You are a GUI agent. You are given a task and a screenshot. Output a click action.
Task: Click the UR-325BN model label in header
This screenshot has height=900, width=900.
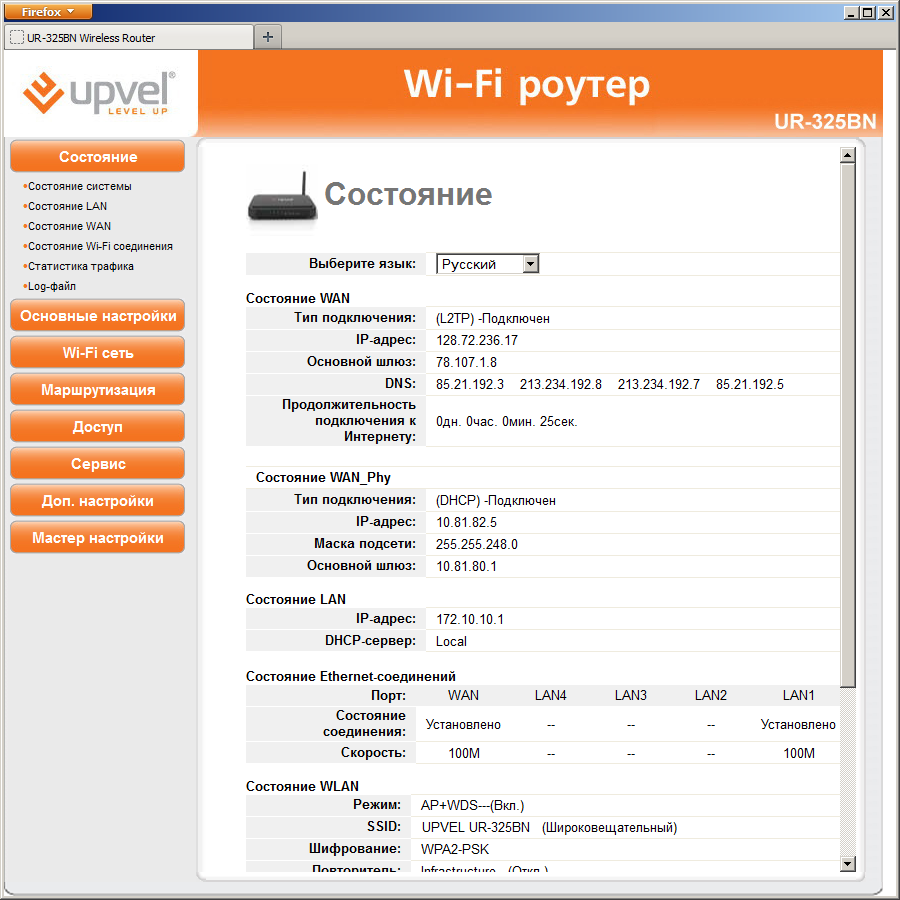[825, 121]
